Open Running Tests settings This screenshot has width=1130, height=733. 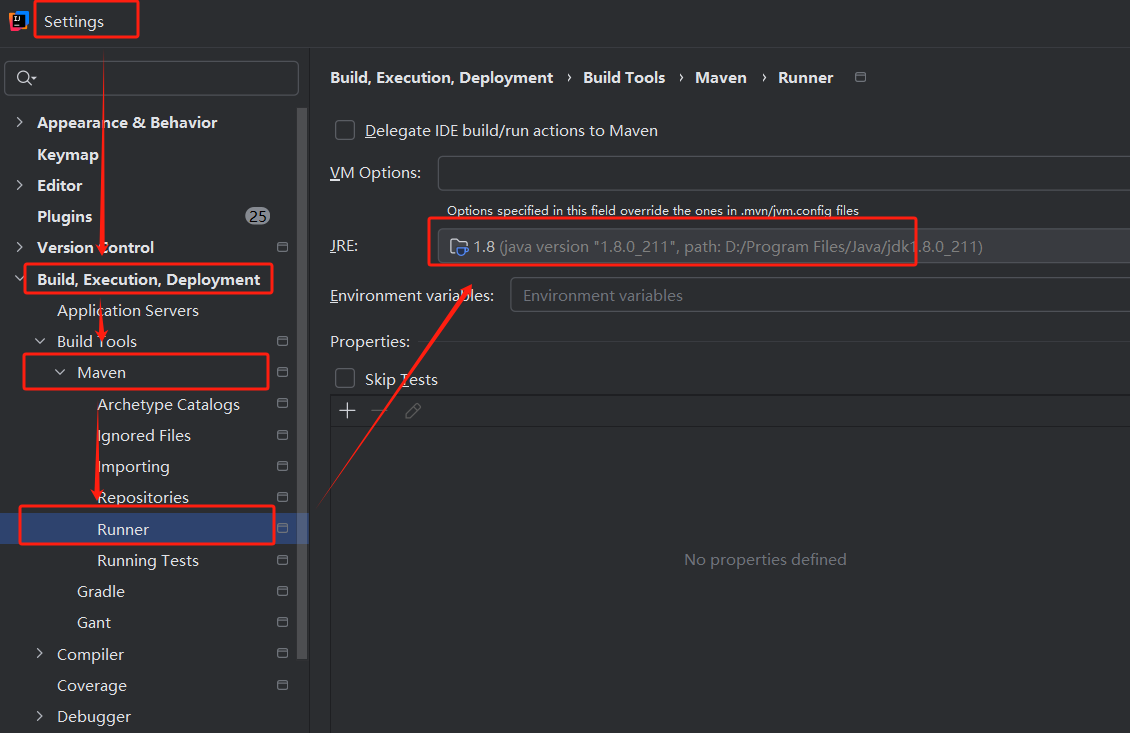[x=148, y=560]
